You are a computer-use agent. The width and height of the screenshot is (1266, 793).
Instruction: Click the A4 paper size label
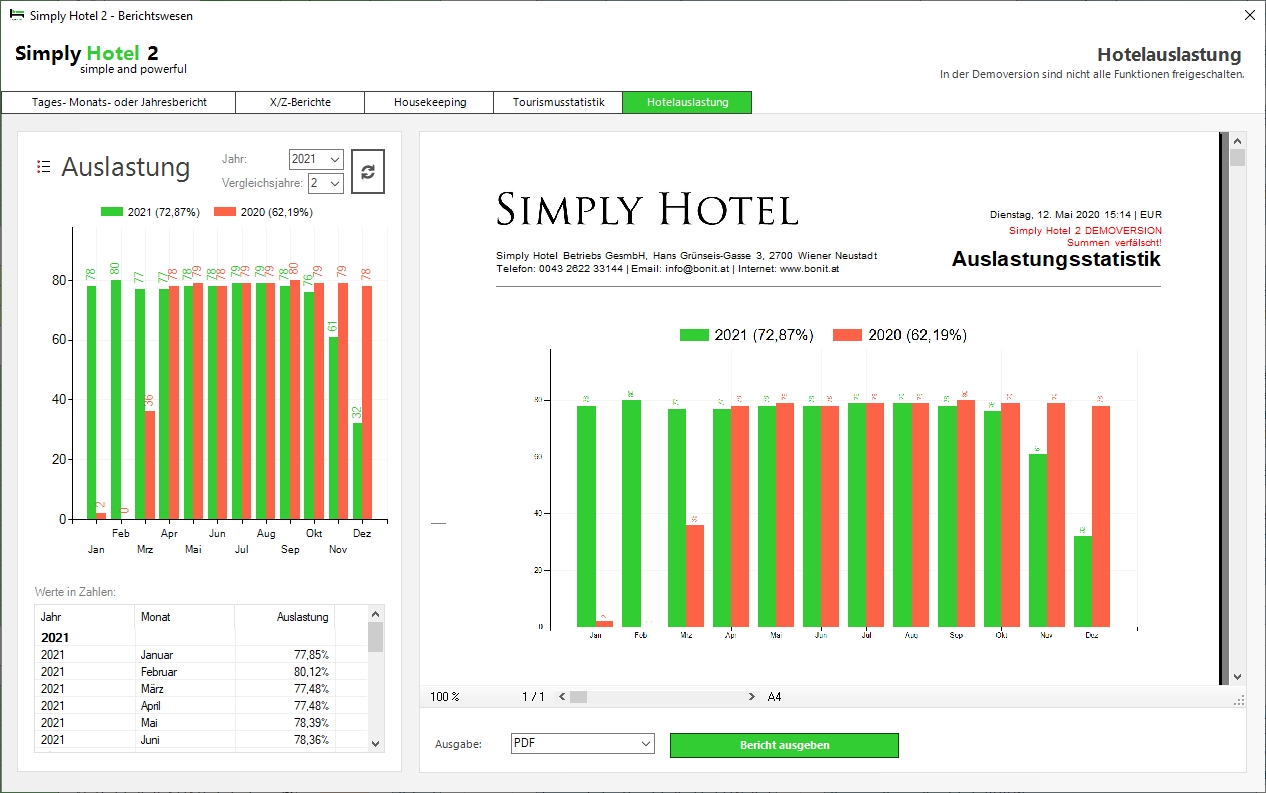tap(775, 697)
